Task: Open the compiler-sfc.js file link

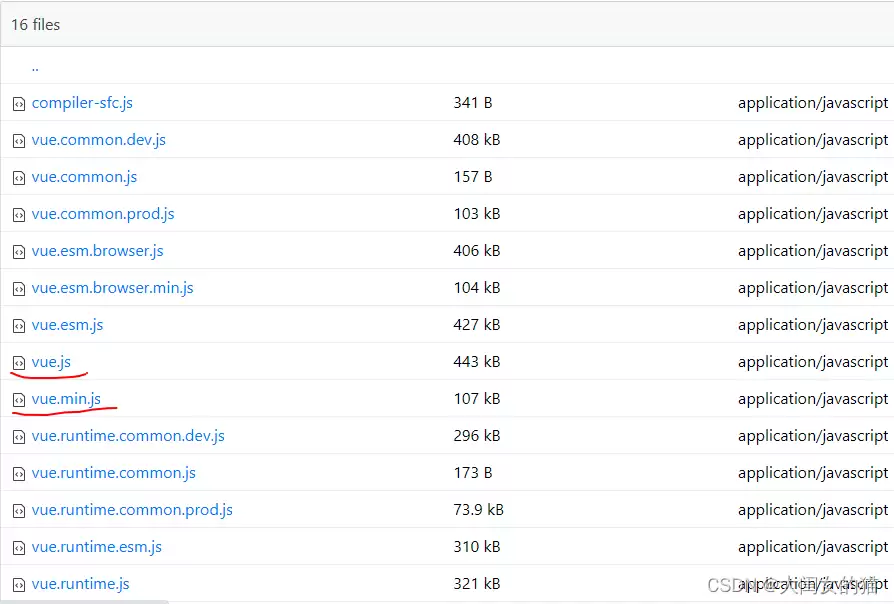Action: click(82, 103)
